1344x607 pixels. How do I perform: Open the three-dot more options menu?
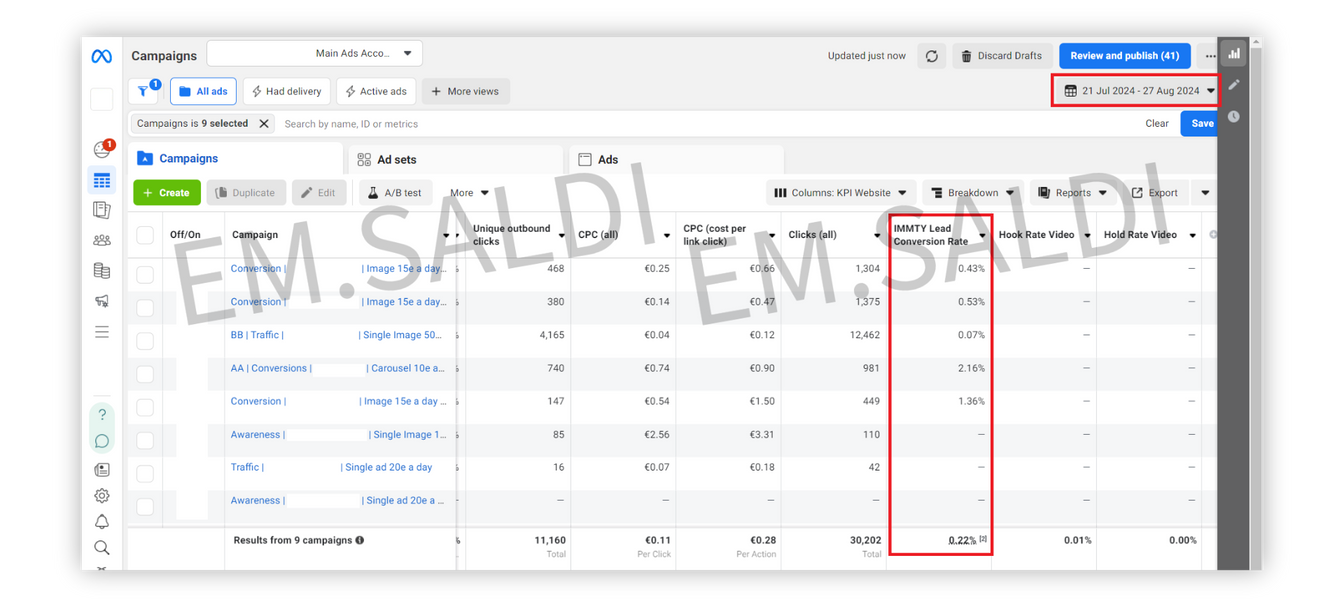tap(1210, 56)
